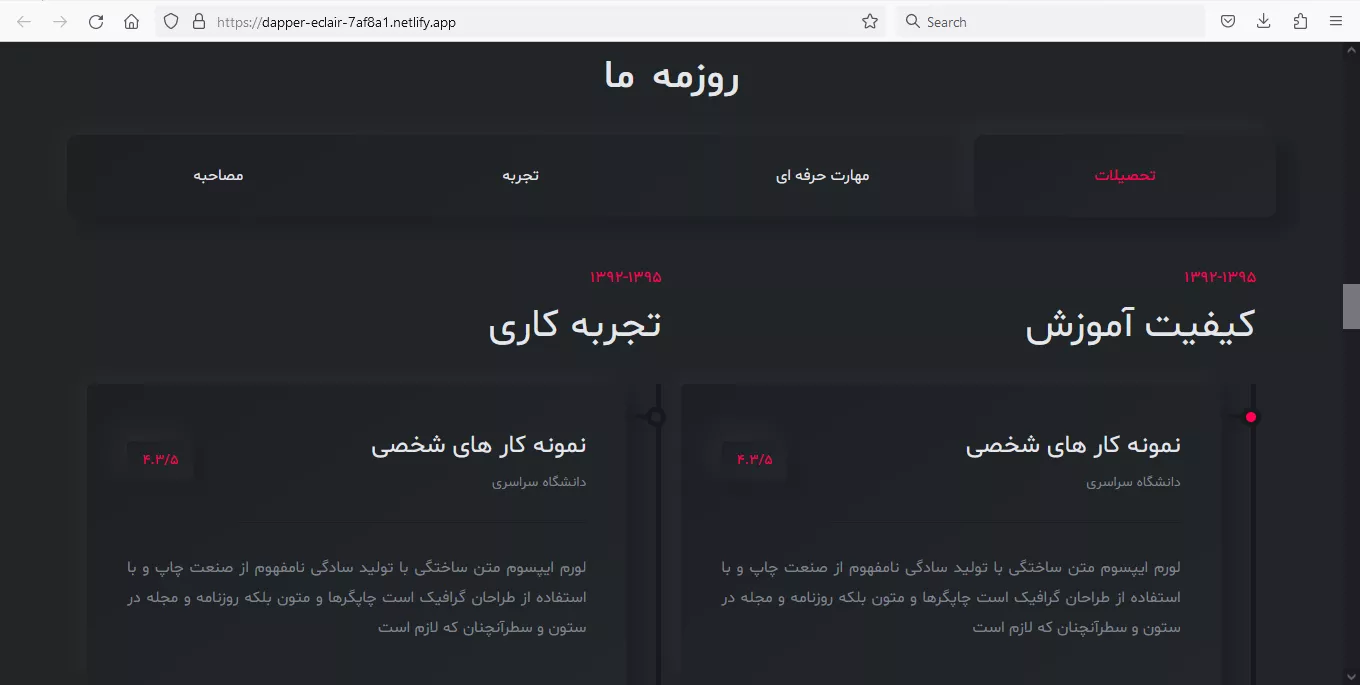The width and height of the screenshot is (1360, 685).
Task: Open the Save to Pocket icon
Action: (1228, 22)
